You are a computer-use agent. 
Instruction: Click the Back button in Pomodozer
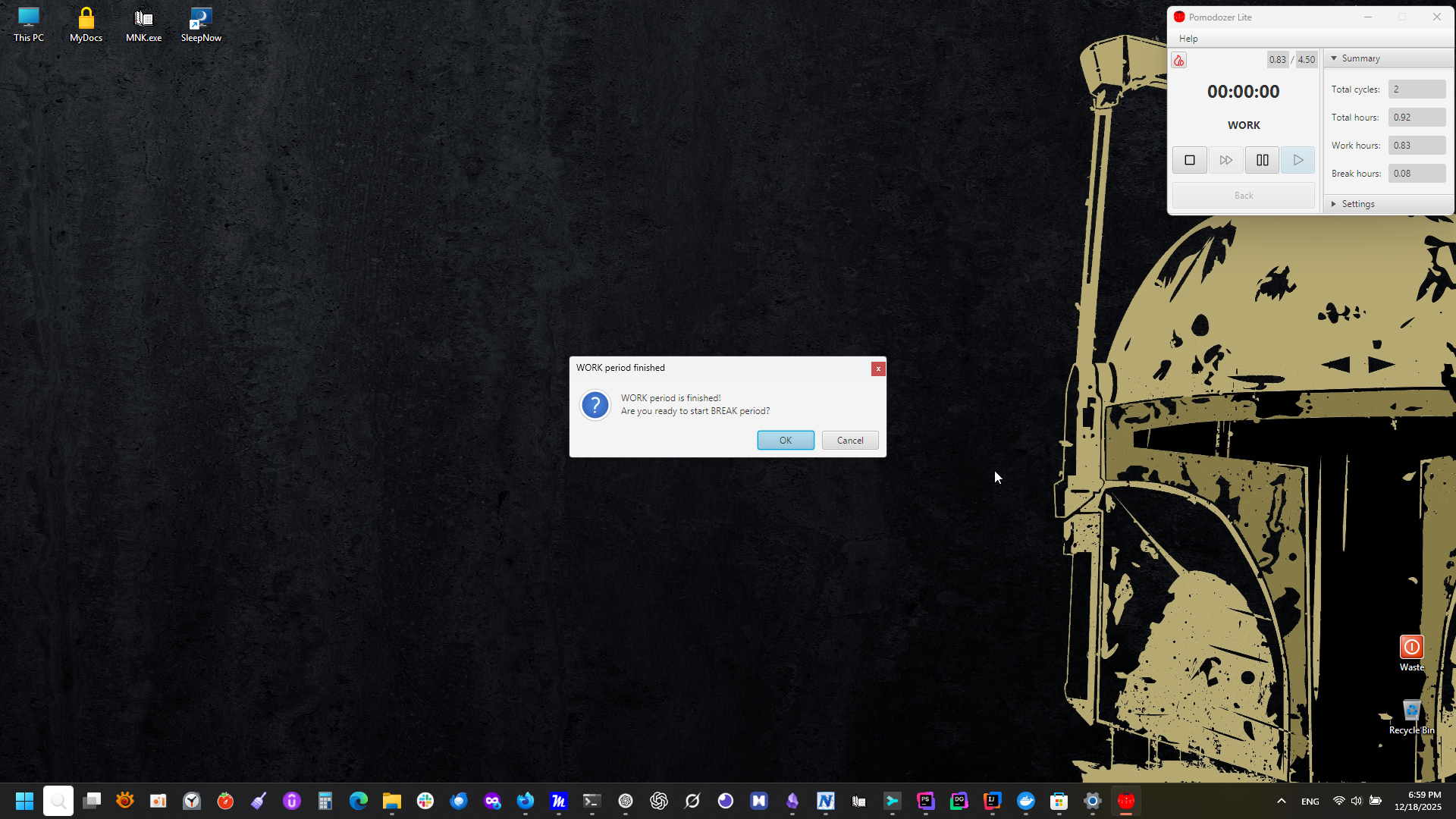tap(1243, 196)
